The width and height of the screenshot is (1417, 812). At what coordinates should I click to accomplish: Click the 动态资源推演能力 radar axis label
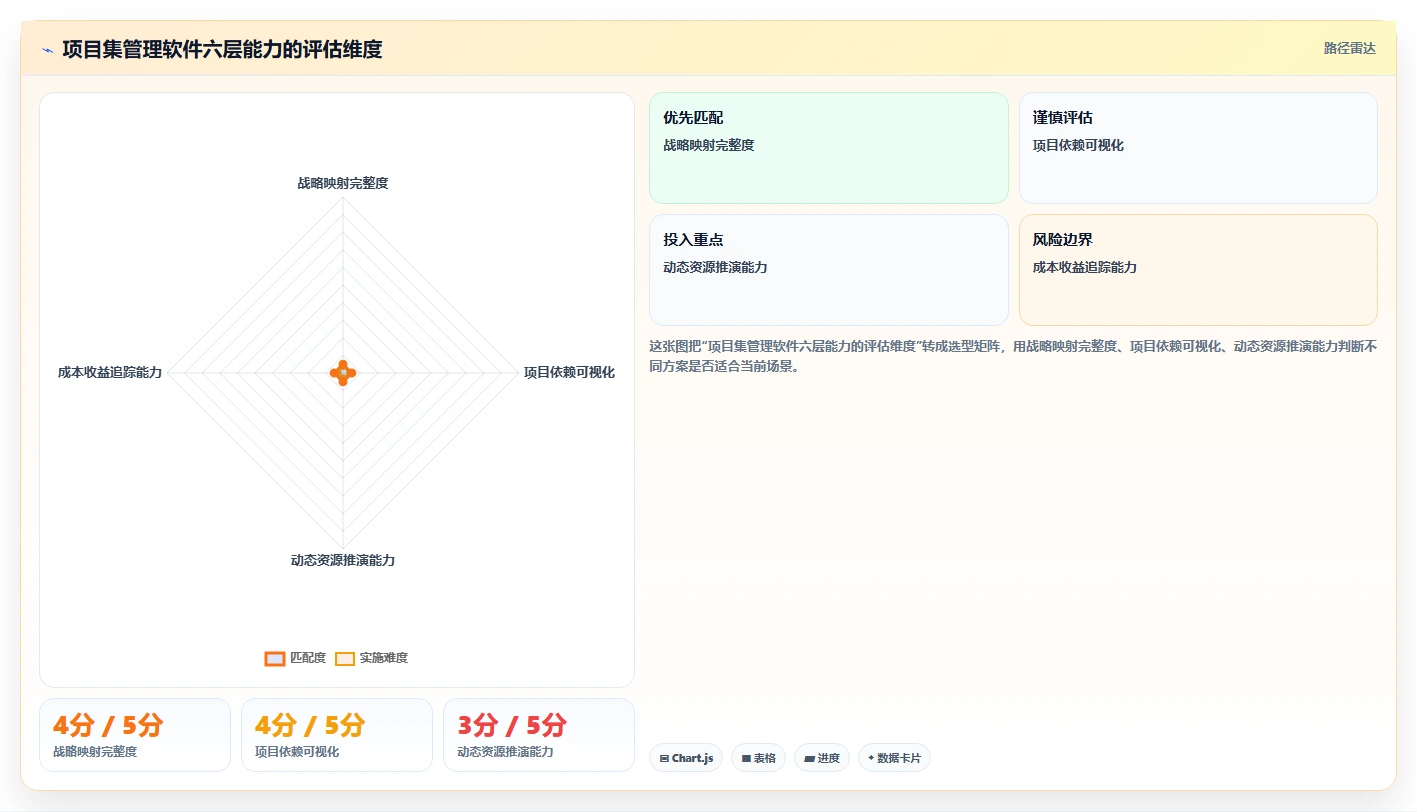click(x=343, y=560)
